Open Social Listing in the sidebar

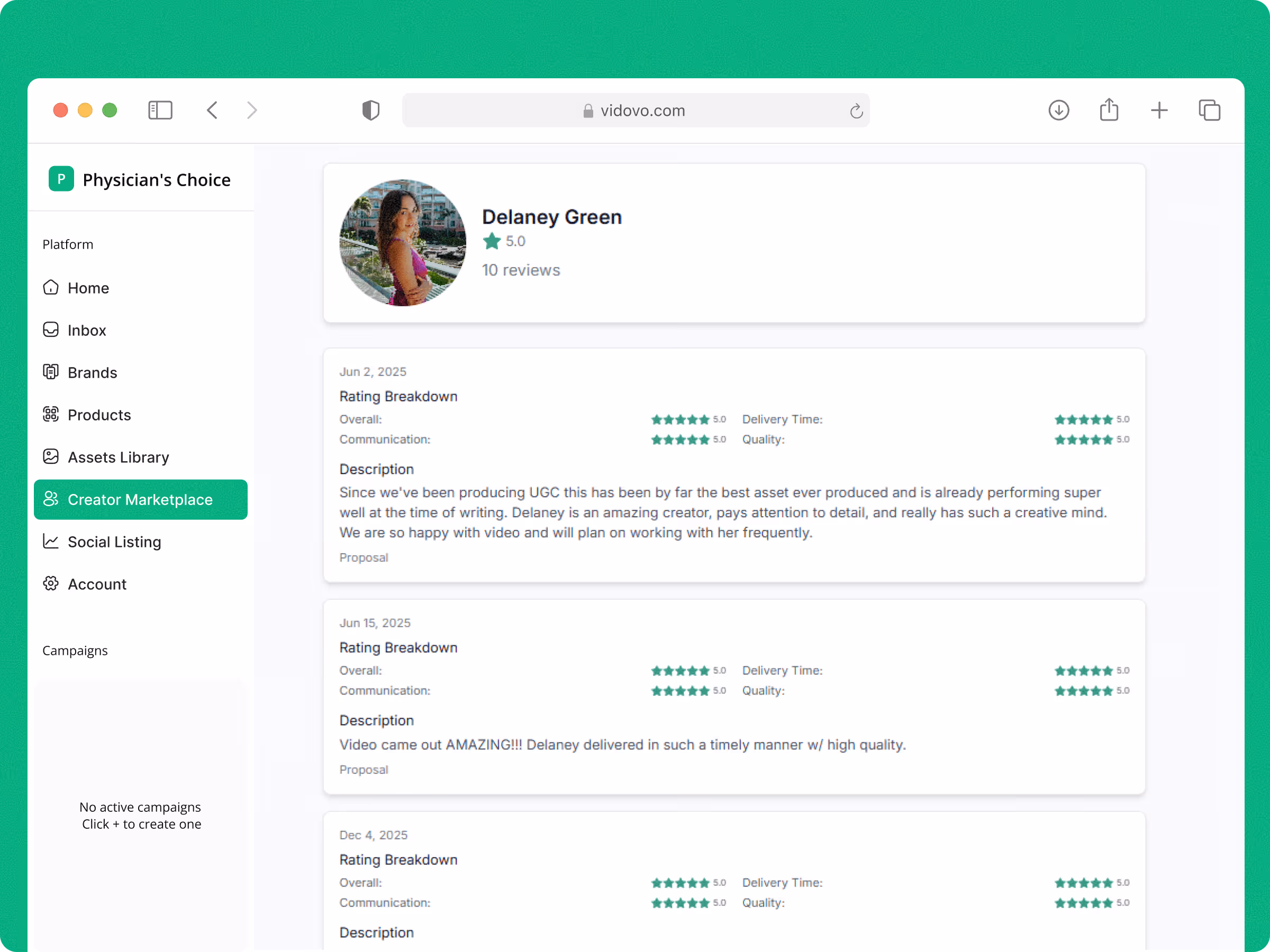pos(141,542)
